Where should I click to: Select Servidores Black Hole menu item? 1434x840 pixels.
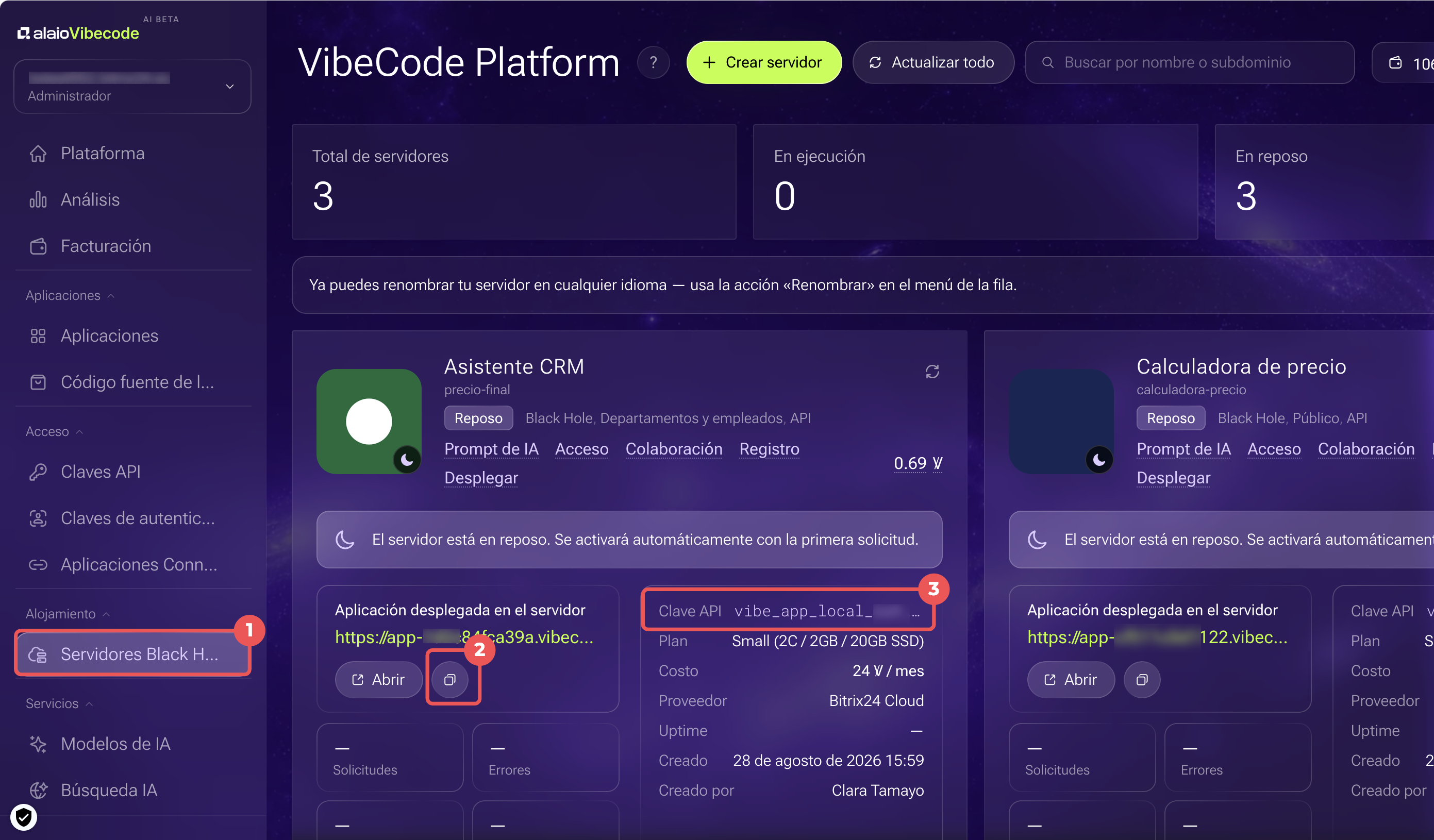click(x=132, y=654)
